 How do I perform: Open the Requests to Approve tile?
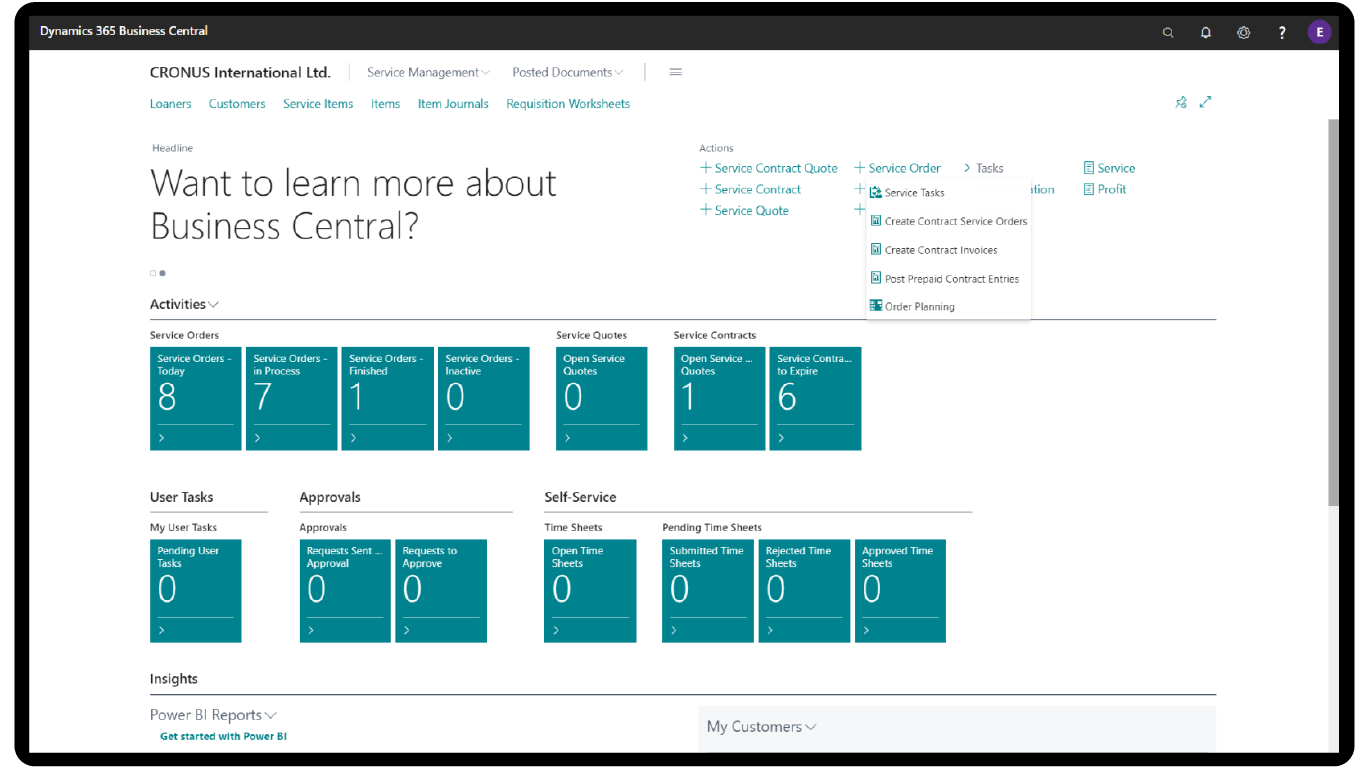coord(441,591)
